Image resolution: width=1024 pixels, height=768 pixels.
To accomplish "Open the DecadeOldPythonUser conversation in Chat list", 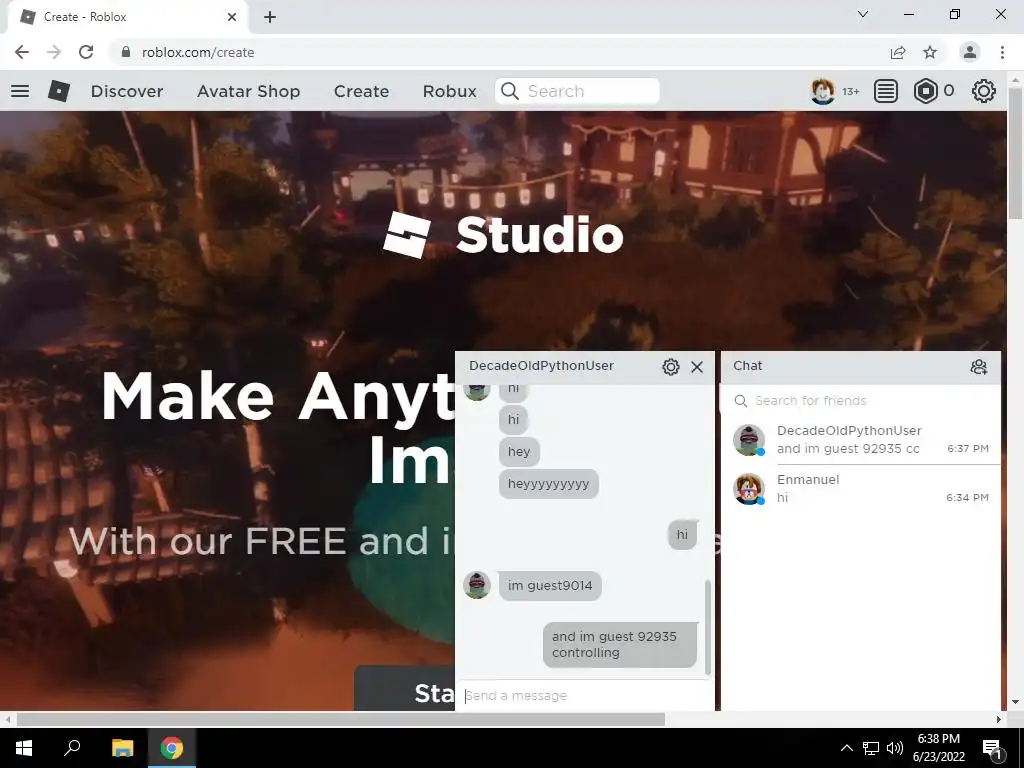I will coord(860,440).
